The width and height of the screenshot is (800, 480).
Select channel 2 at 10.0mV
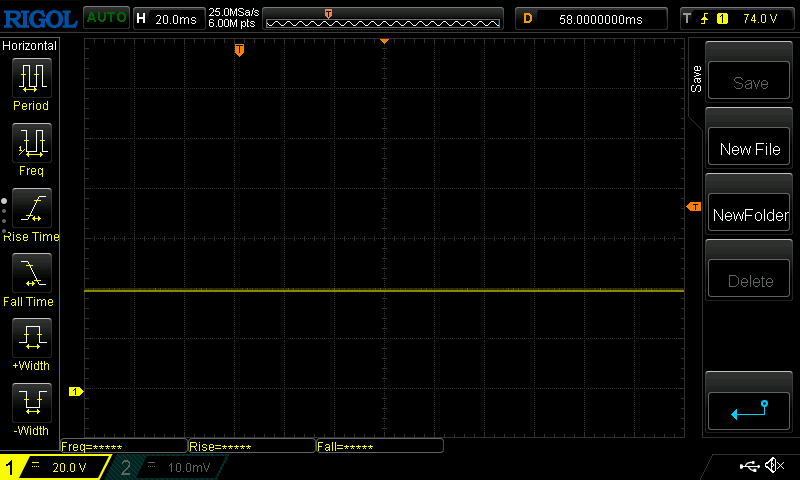point(168,467)
